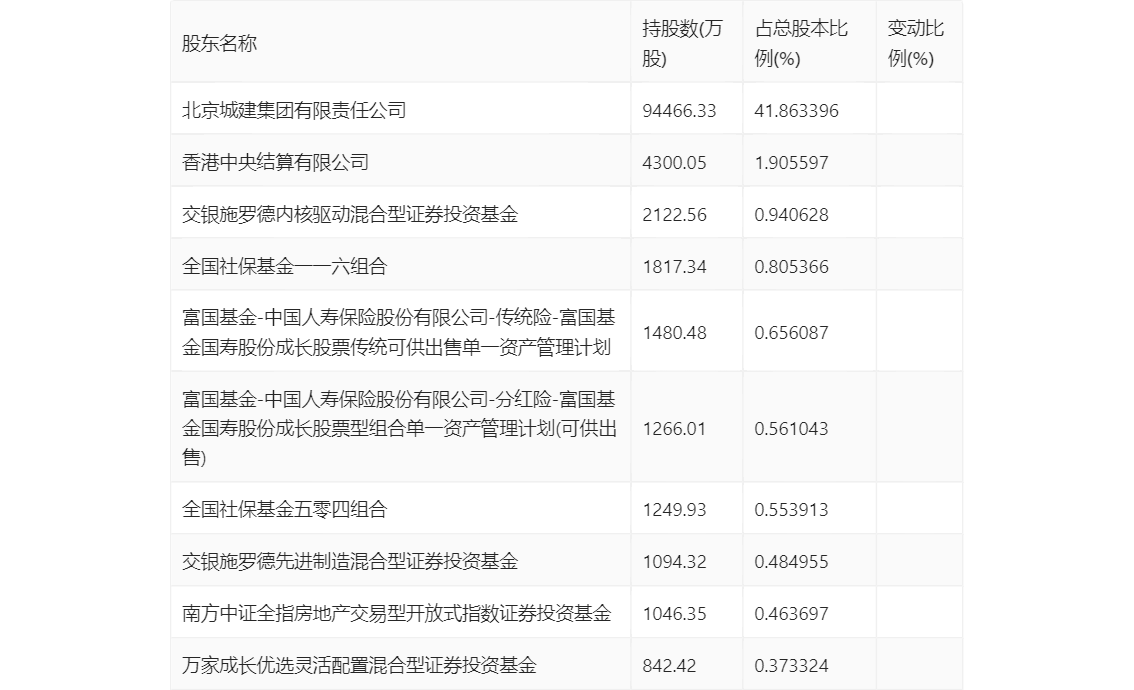Click the 股东名称 column header
The image size is (1134, 690).
pos(219,43)
